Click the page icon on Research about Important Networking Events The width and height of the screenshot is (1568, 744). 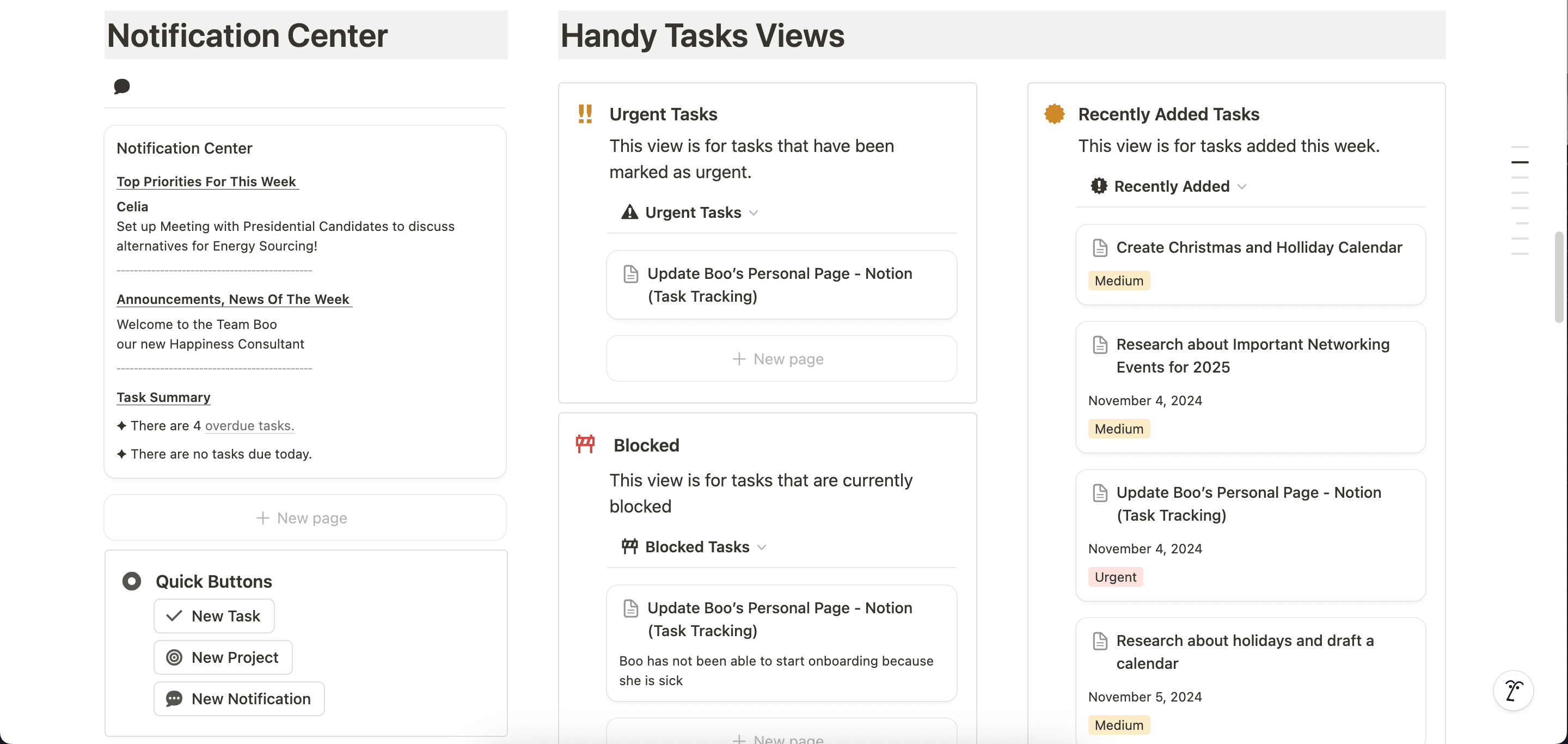(x=1100, y=345)
